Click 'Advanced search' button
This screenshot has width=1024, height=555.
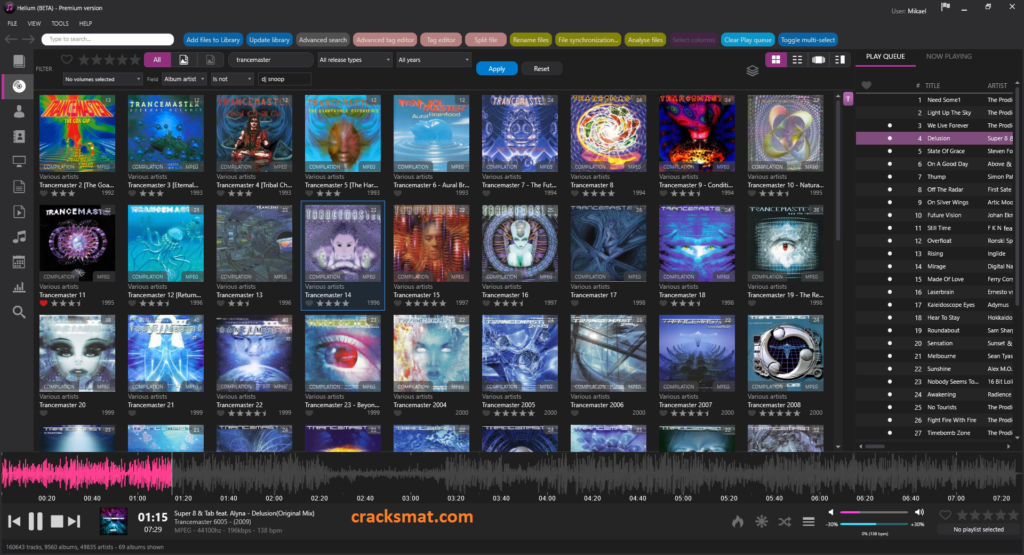click(323, 40)
